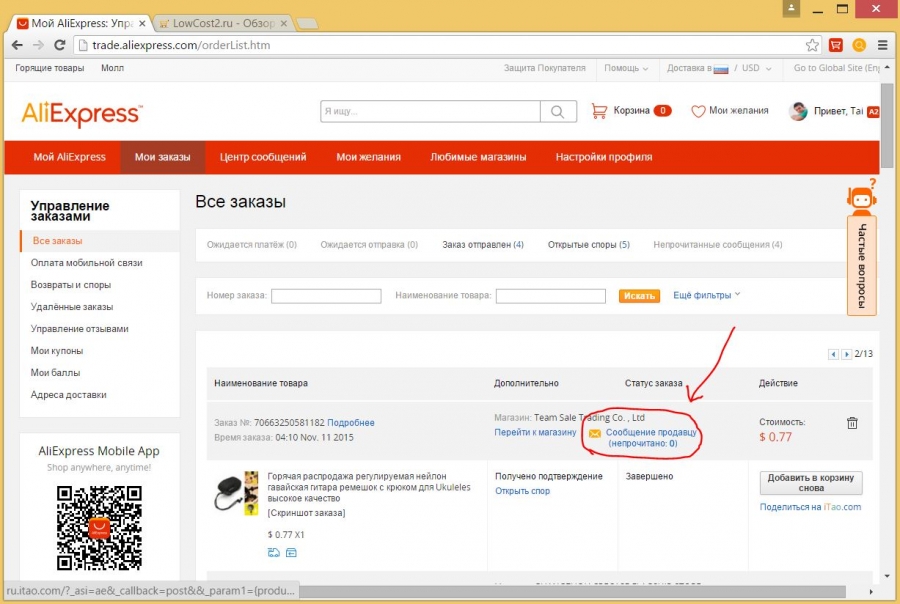Go to next orders page arrow
The width and height of the screenshot is (900, 604).
tap(846, 354)
